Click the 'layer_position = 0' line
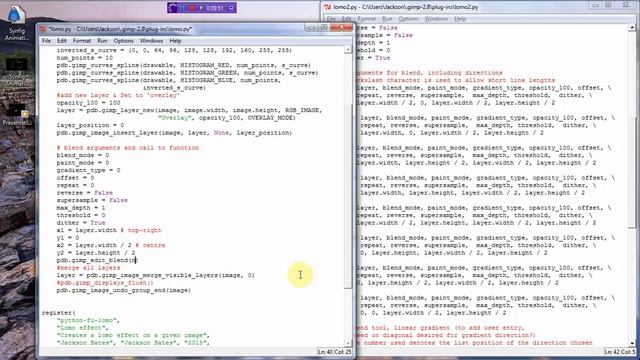 (x=90, y=125)
